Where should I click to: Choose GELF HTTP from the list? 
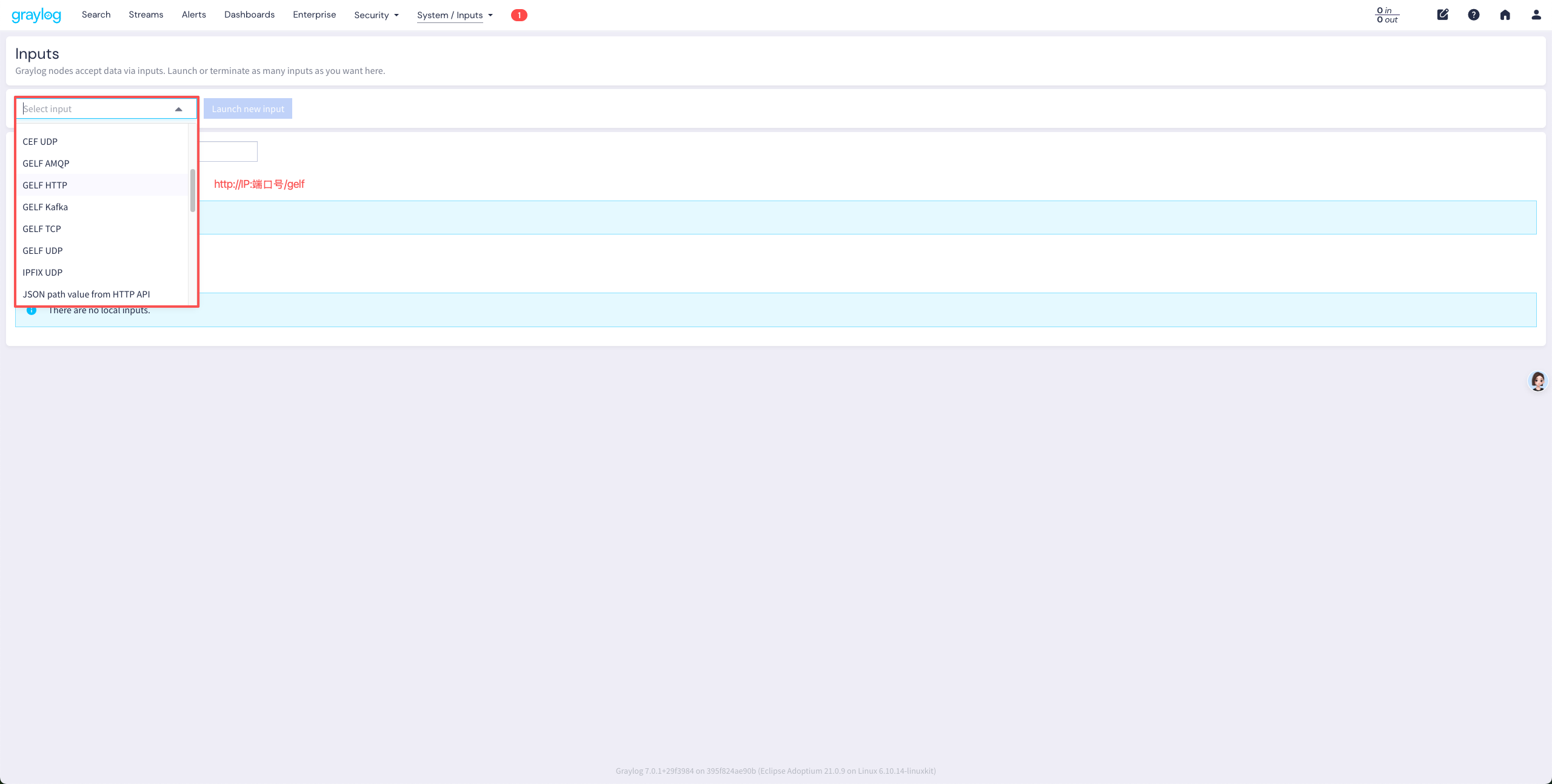pos(45,185)
